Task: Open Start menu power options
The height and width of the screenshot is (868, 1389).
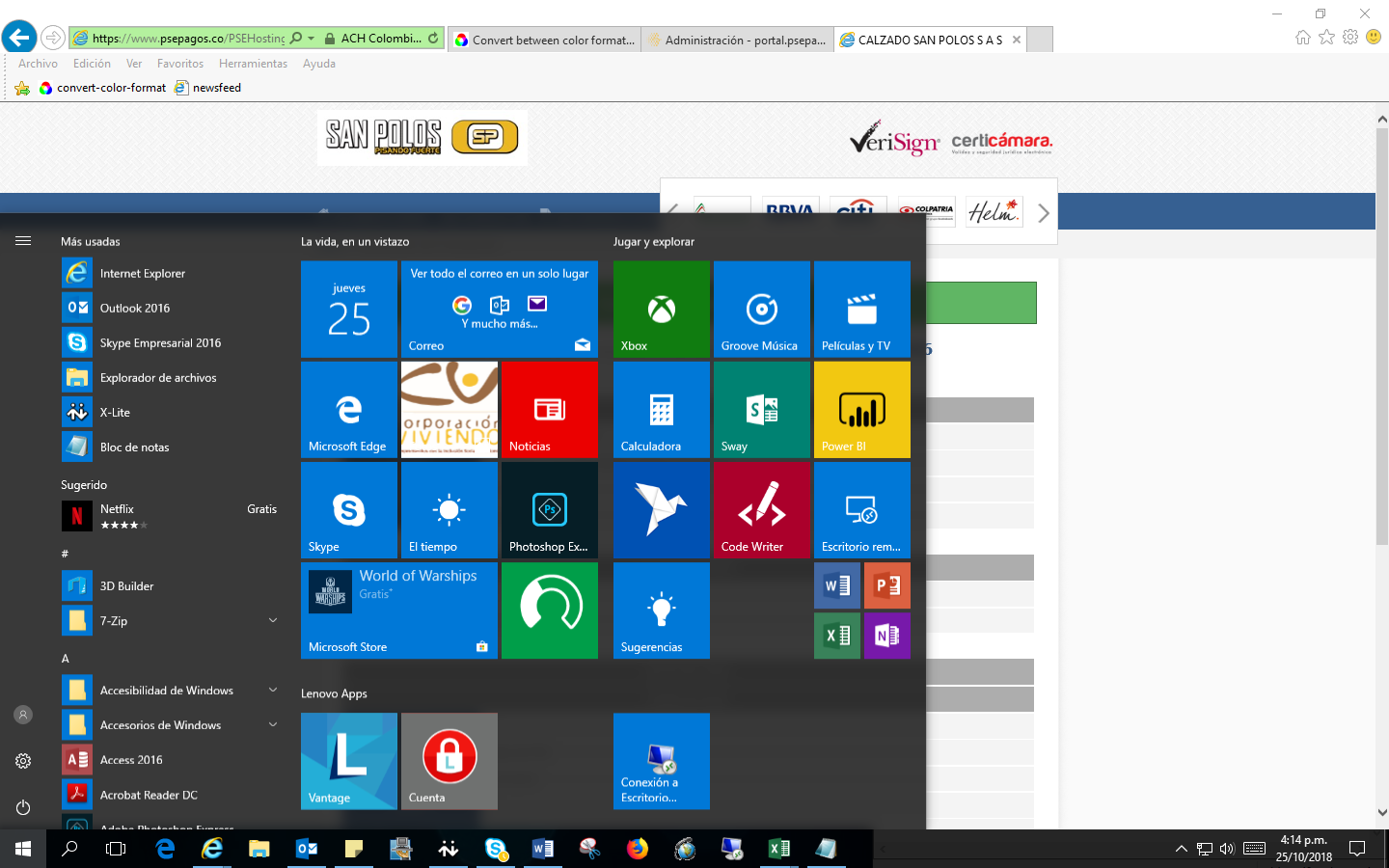Action: pos(23,807)
